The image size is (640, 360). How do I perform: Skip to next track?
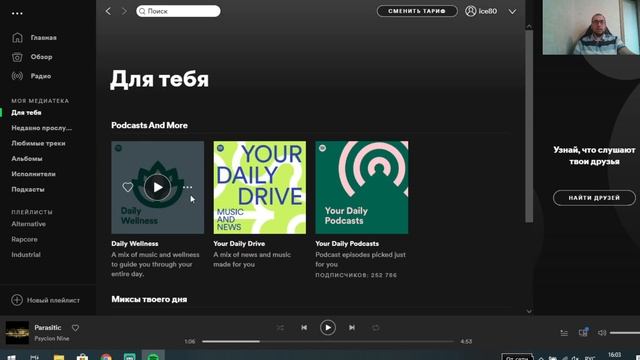tap(352, 327)
